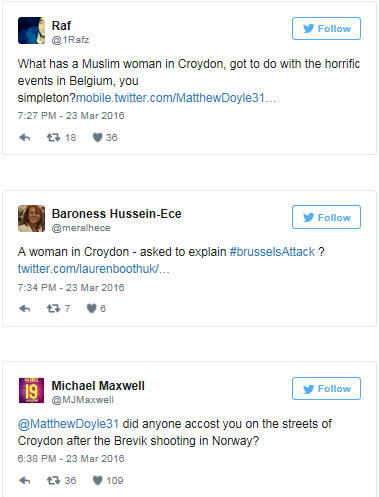Open the mobile.twitter.com/MatthewDoyle31 link
Viewport: 379px width, 497px height.
pyautogui.click(x=176, y=98)
